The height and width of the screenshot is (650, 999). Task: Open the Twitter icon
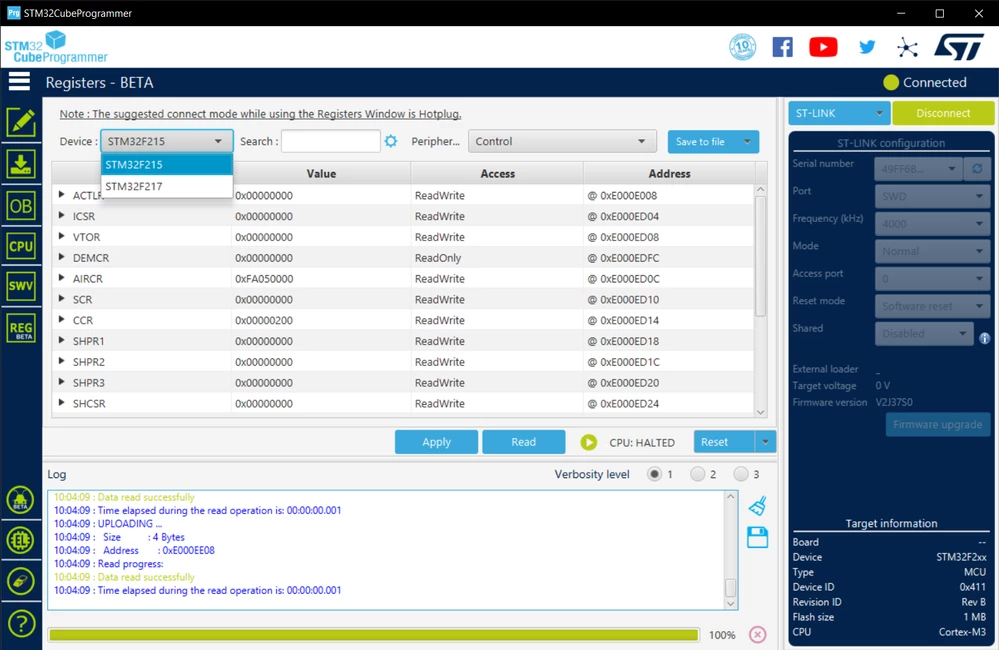(x=867, y=47)
